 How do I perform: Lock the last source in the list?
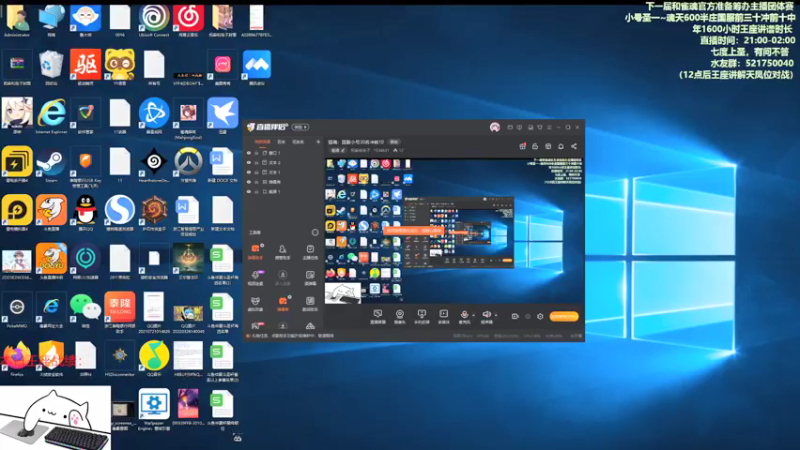257,192
